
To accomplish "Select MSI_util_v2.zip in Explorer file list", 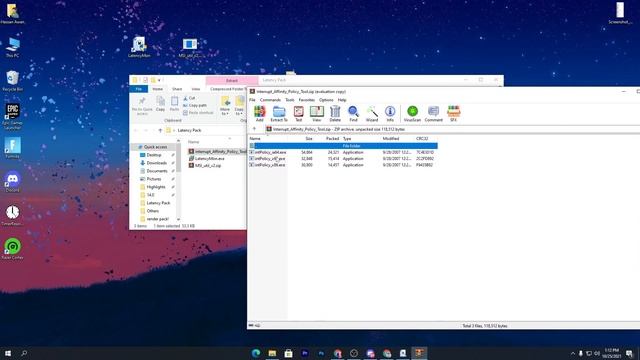I will pos(208,165).
